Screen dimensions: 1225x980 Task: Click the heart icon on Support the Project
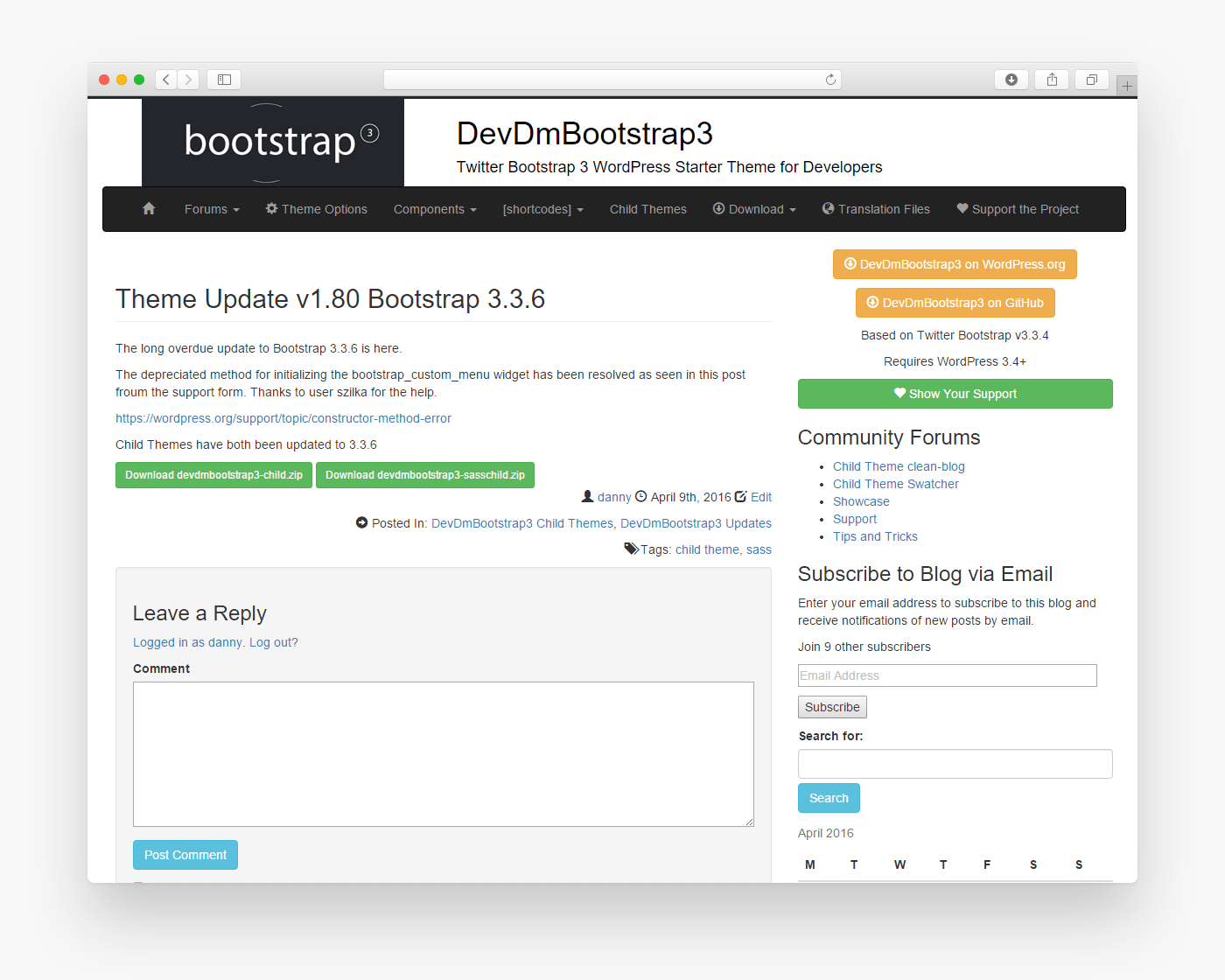[x=962, y=208]
